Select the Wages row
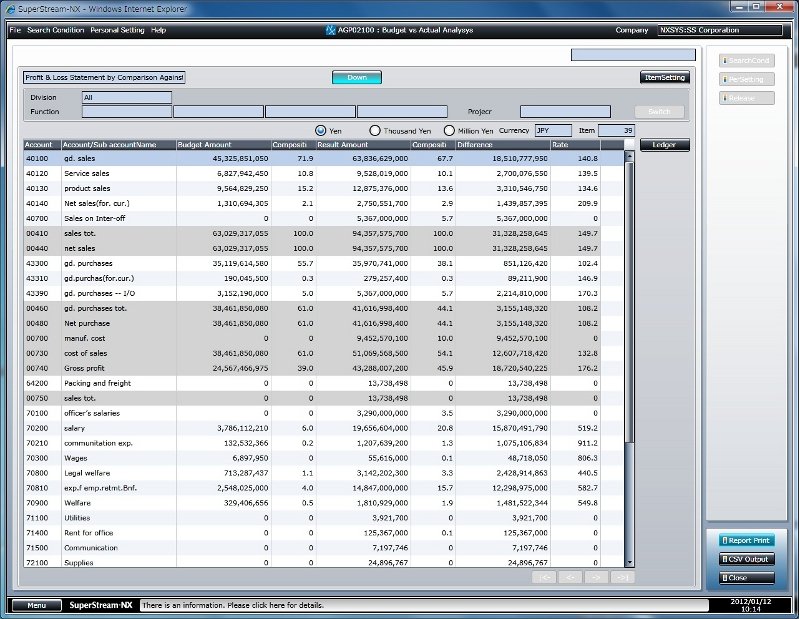The height and width of the screenshot is (619, 800). point(323,458)
